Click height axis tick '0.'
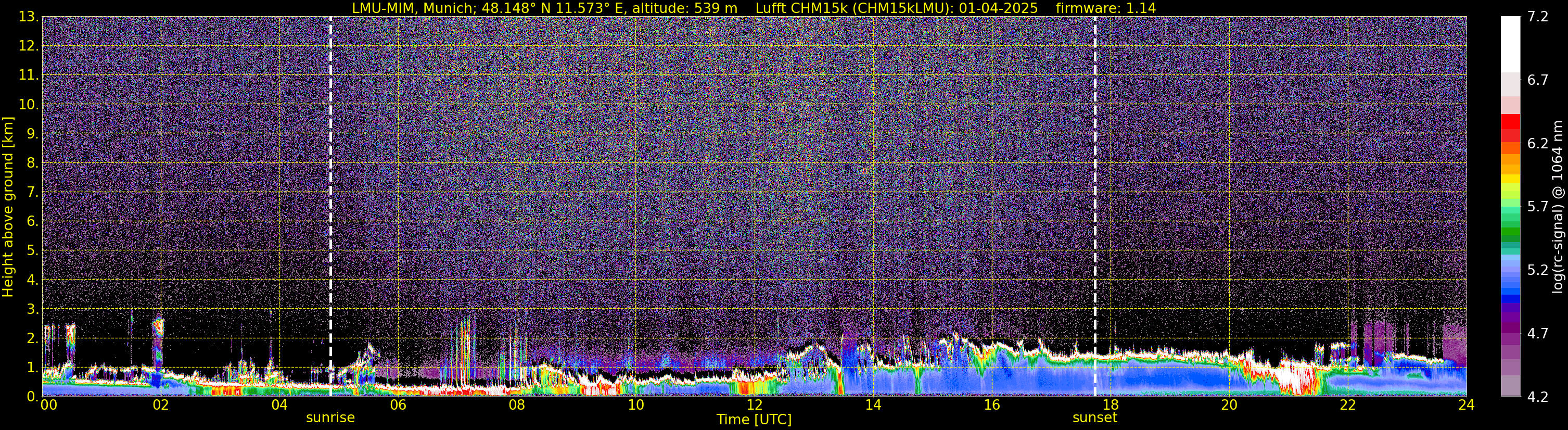 32,397
